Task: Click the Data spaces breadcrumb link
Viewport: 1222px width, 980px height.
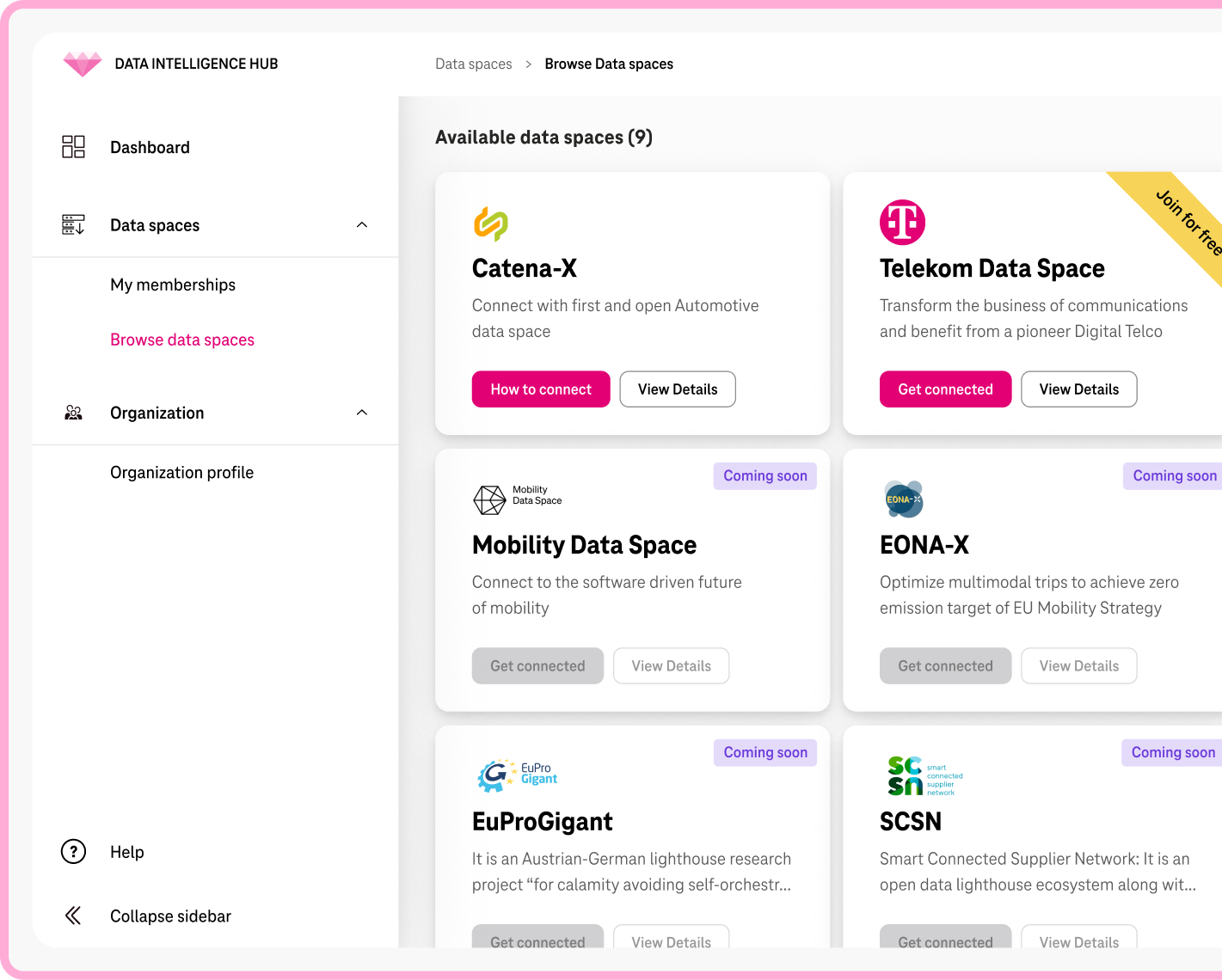Action: [x=474, y=64]
